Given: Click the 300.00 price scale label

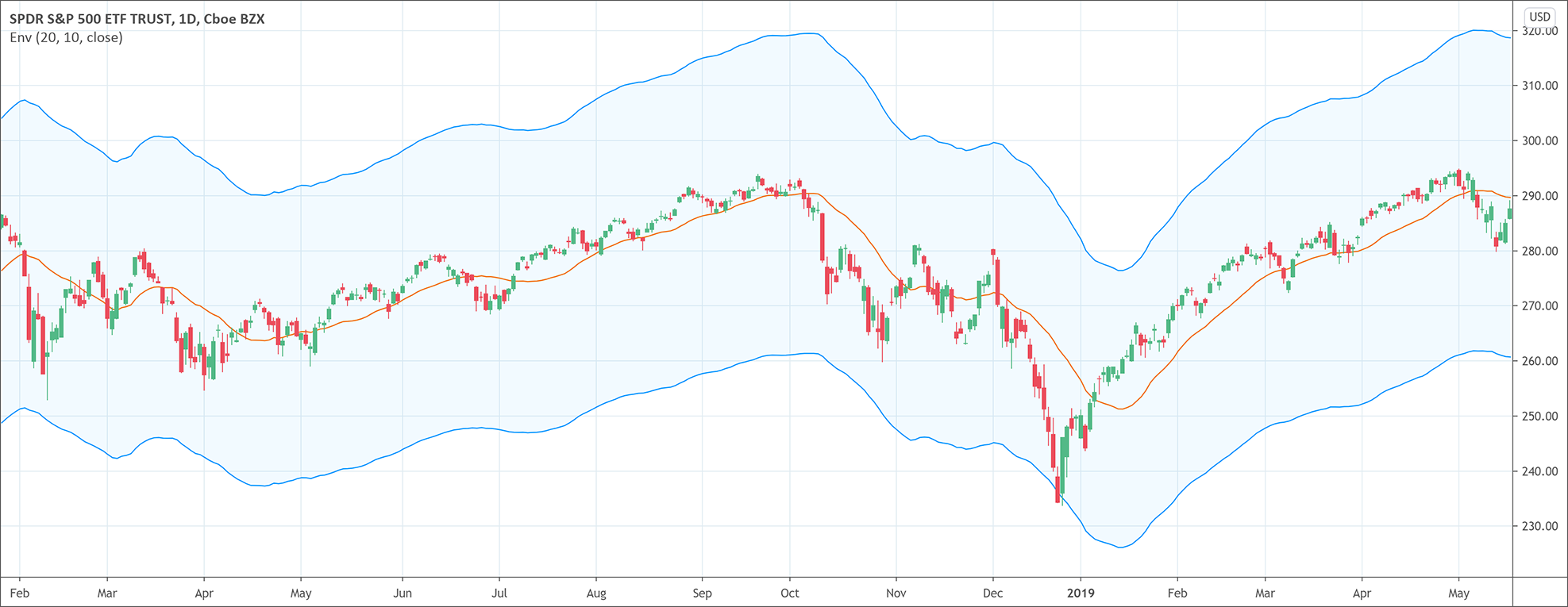Looking at the screenshot, I should tap(1540, 140).
